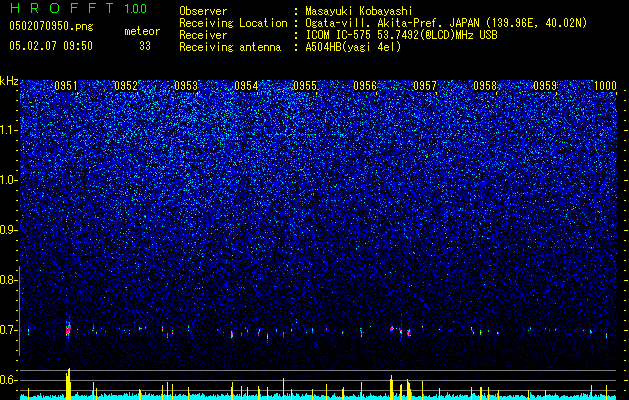The width and height of the screenshot is (629, 400).
Task: Click the 0951 time marker
Action: point(66,86)
